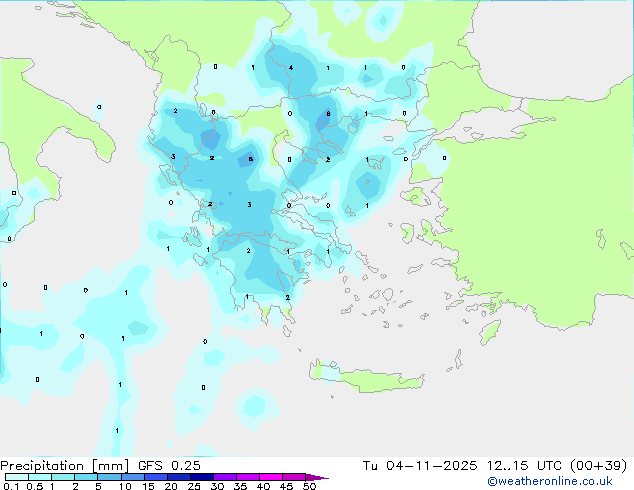634x490 pixels.
Task: Click the map precipitation value '8'
Action: point(328,114)
